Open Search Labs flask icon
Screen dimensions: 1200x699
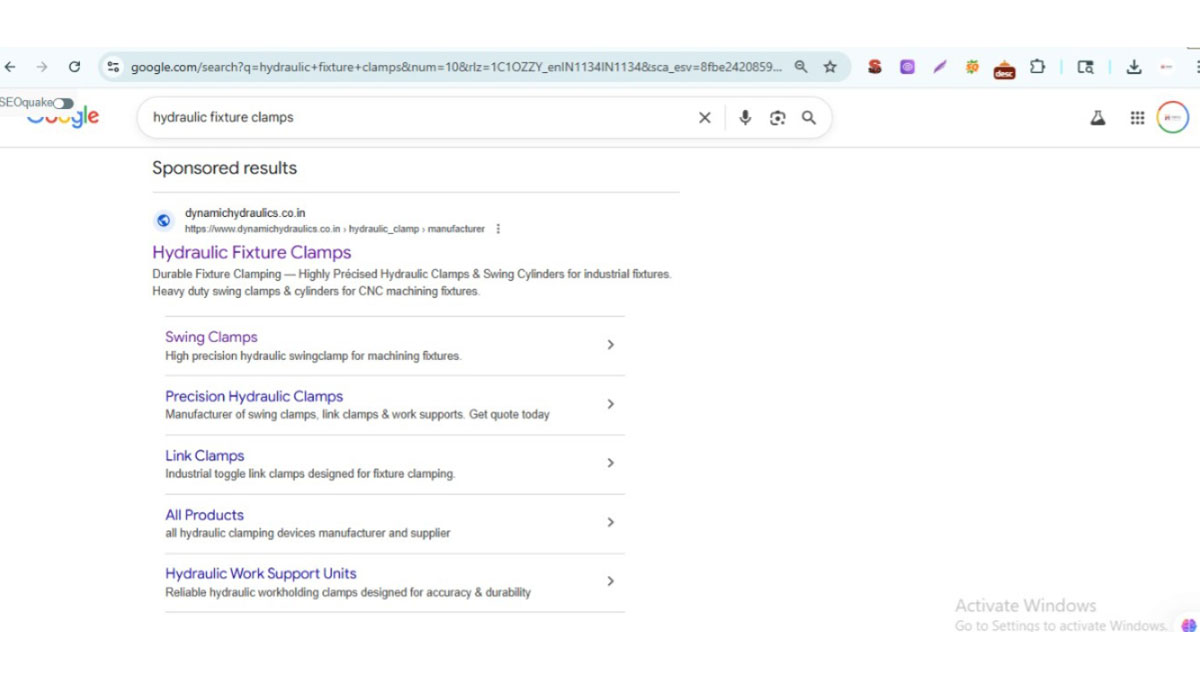1098,118
